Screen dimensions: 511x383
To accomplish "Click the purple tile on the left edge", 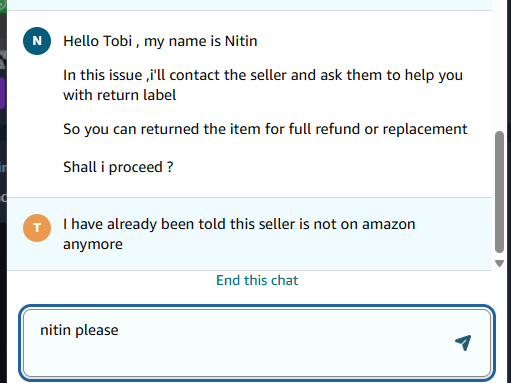I will pyautogui.click(x=2, y=93).
